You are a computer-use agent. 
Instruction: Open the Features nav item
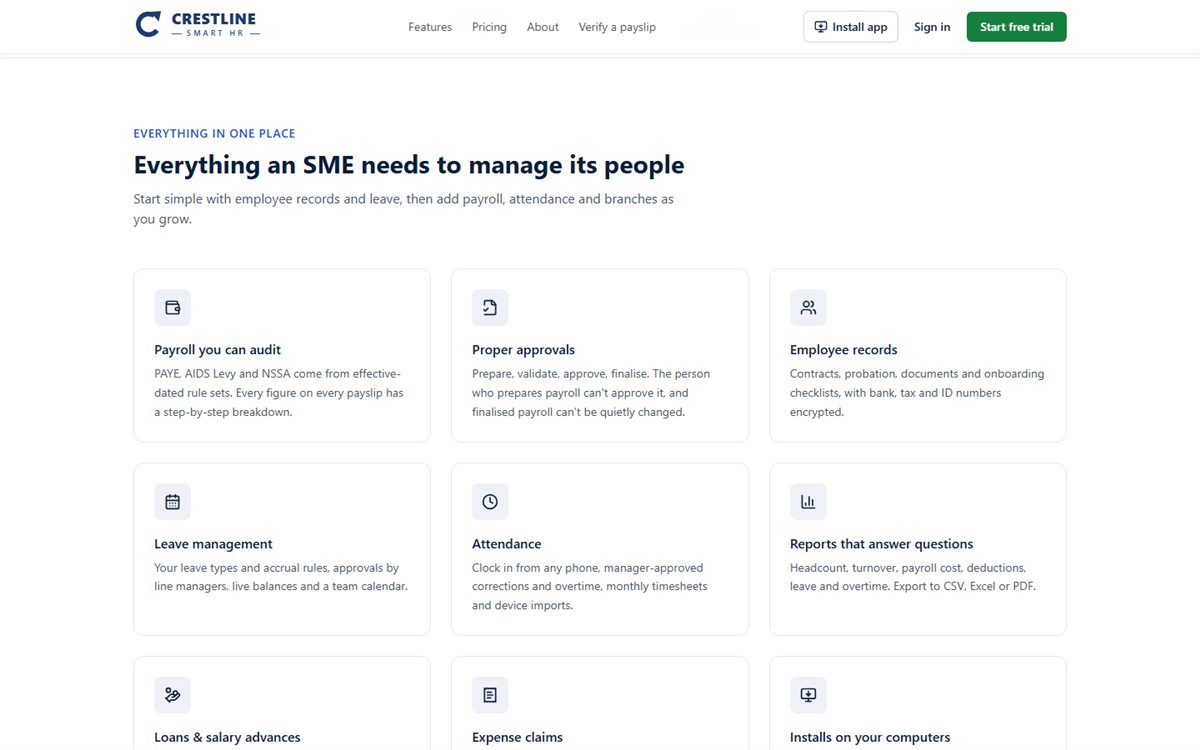[x=430, y=27]
